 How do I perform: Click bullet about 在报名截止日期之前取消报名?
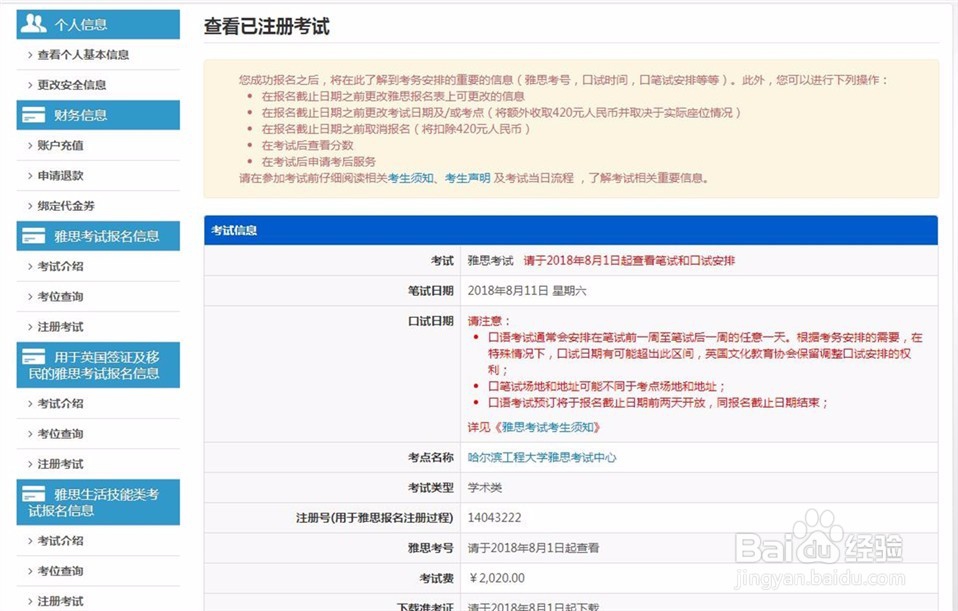pyautogui.click(x=396, y=129)
